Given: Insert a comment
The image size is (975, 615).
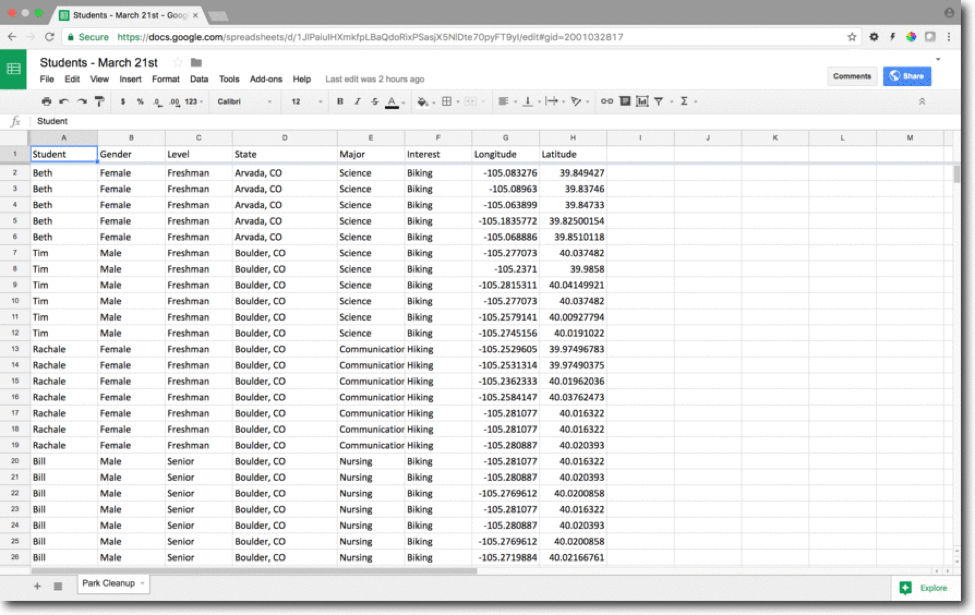Looking at the screenshot, I should coord(625,101).
